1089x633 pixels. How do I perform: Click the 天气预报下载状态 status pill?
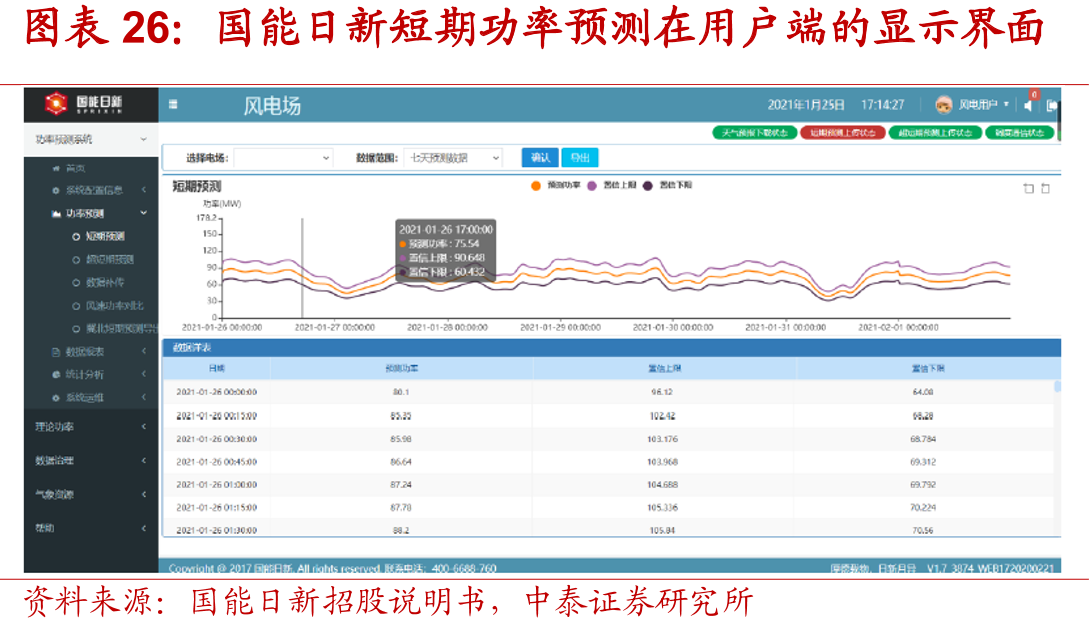(754, 133)
